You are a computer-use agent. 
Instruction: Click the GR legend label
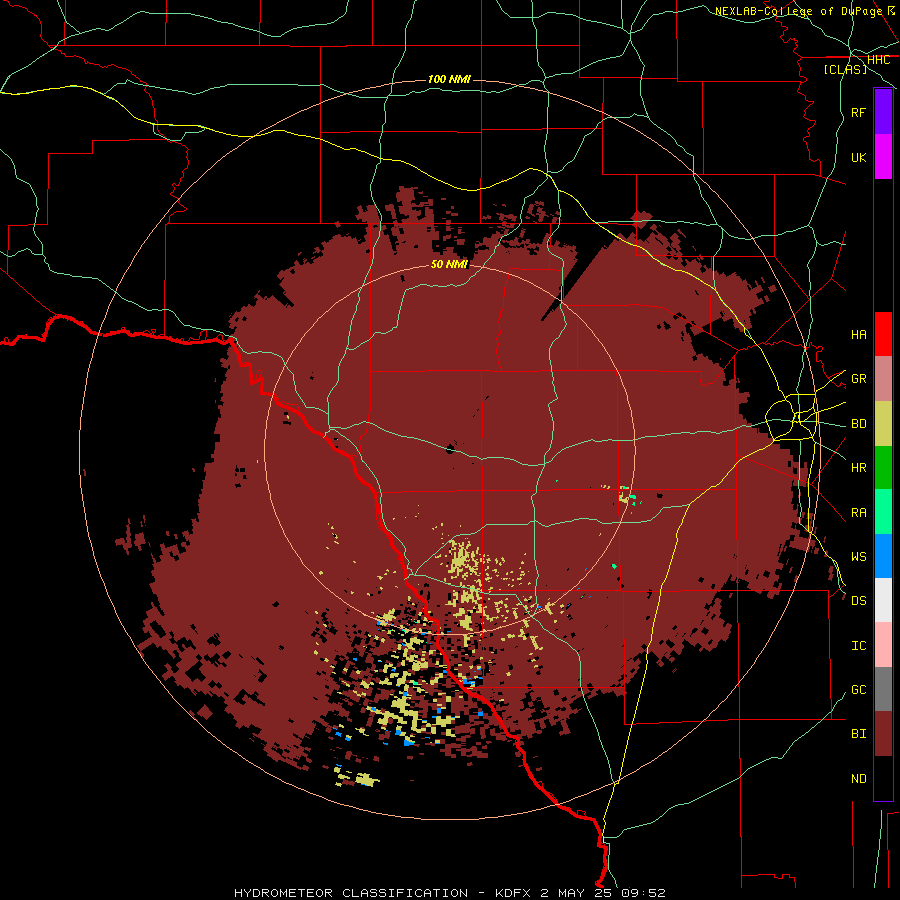pyautogui.click(x=858, y=378)
